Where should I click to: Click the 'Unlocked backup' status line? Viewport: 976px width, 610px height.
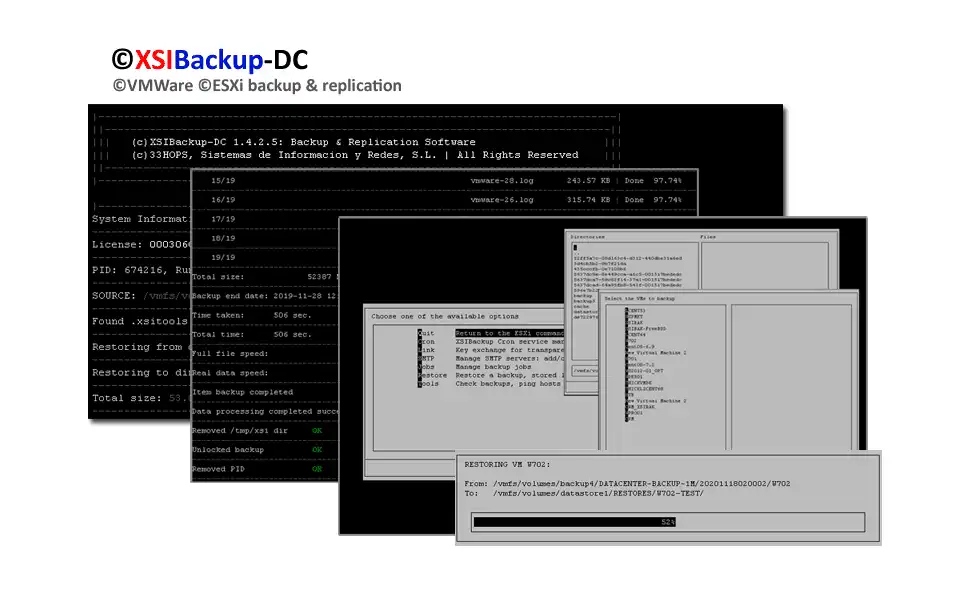(x=256, y=449)
